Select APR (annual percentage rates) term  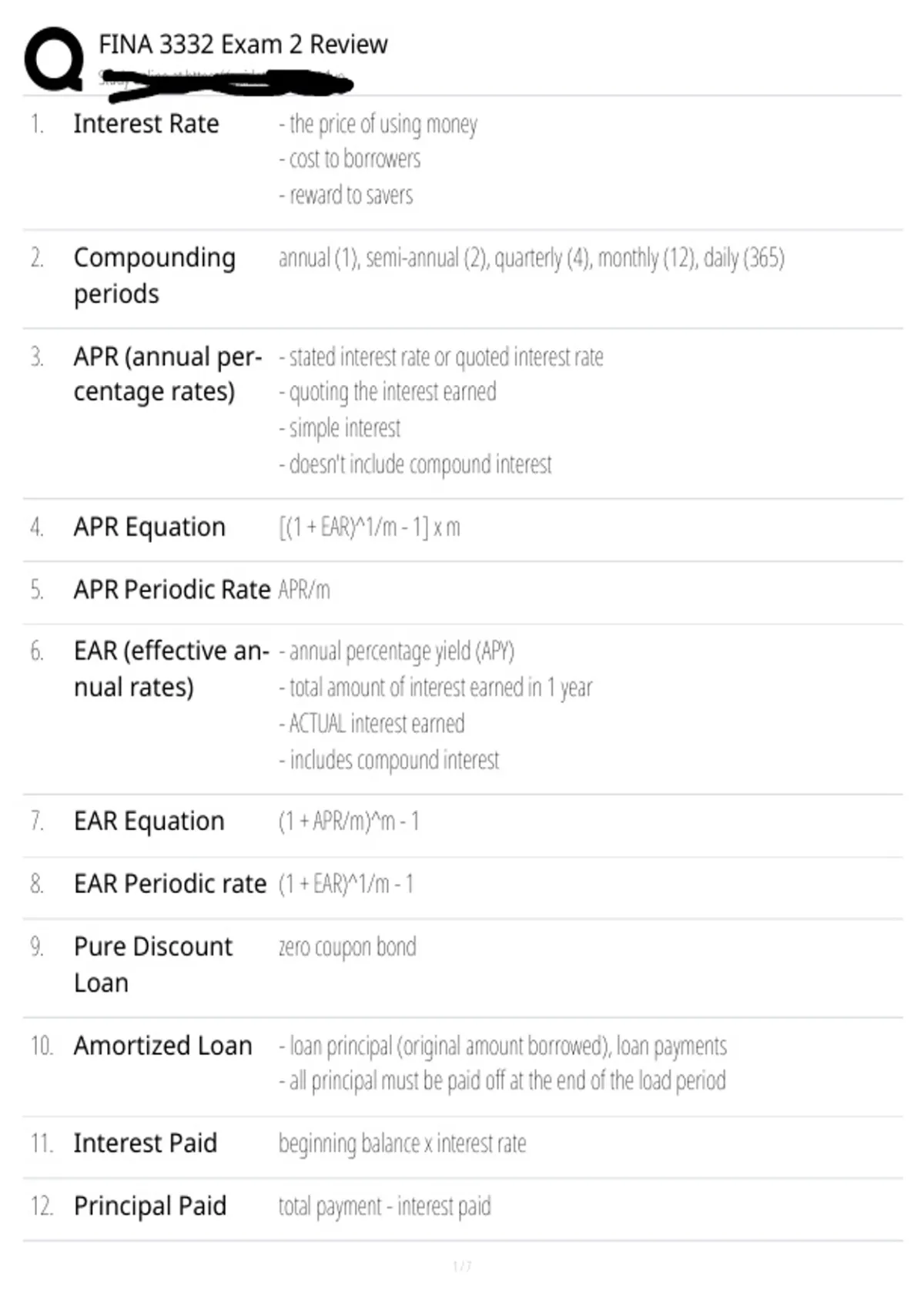tap(168, 374)
